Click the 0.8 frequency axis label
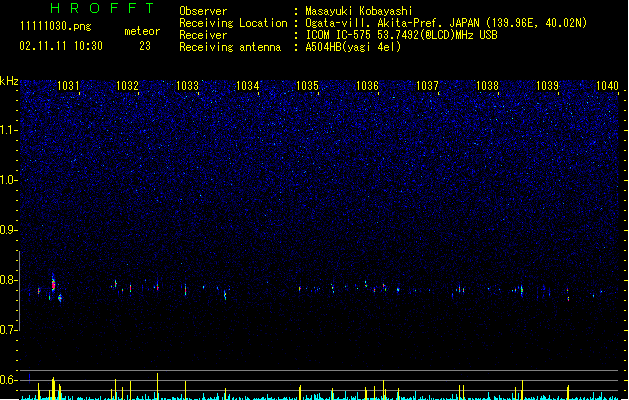Image resolution: width=629 pixels, height=400 pixels. point(8,280)
